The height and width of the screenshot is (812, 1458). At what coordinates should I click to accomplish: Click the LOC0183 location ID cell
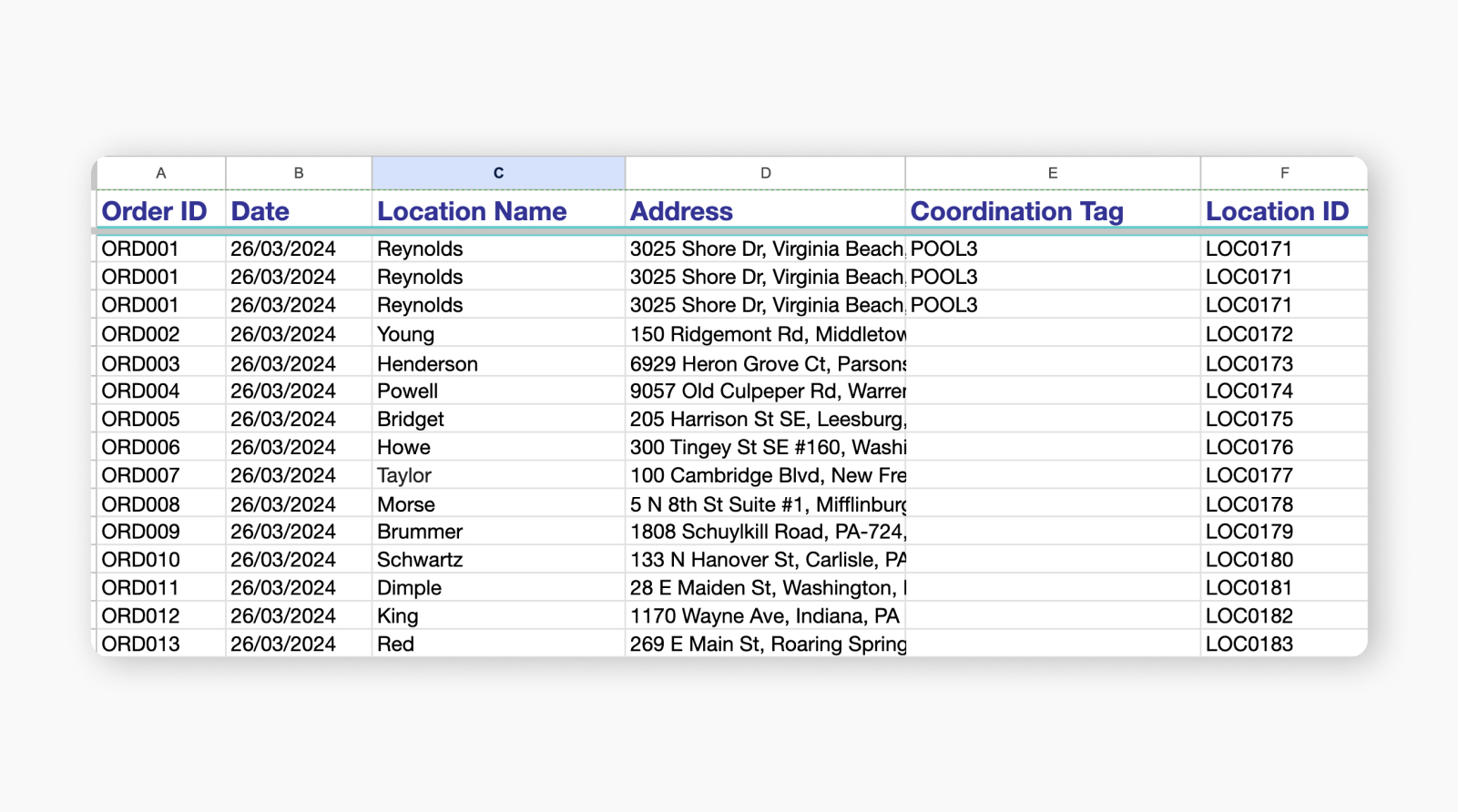pyautogui.click(x=1249, y=644)
